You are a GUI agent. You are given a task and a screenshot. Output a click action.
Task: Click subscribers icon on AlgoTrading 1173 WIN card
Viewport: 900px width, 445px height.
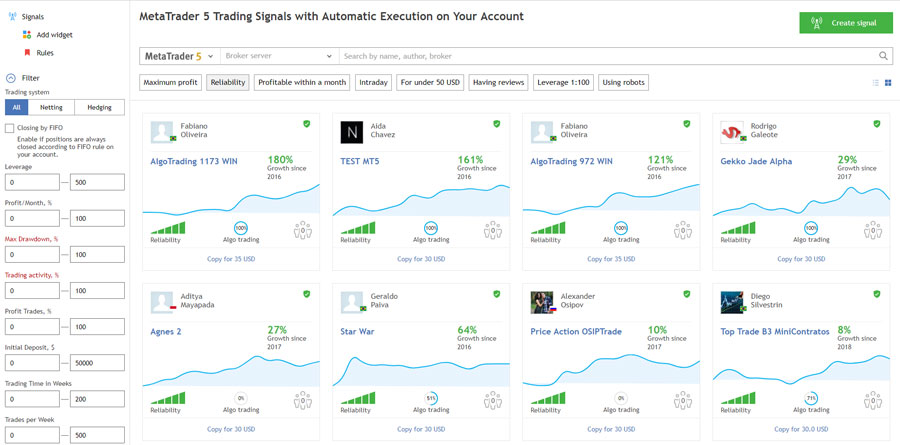(x=302, y=230)
